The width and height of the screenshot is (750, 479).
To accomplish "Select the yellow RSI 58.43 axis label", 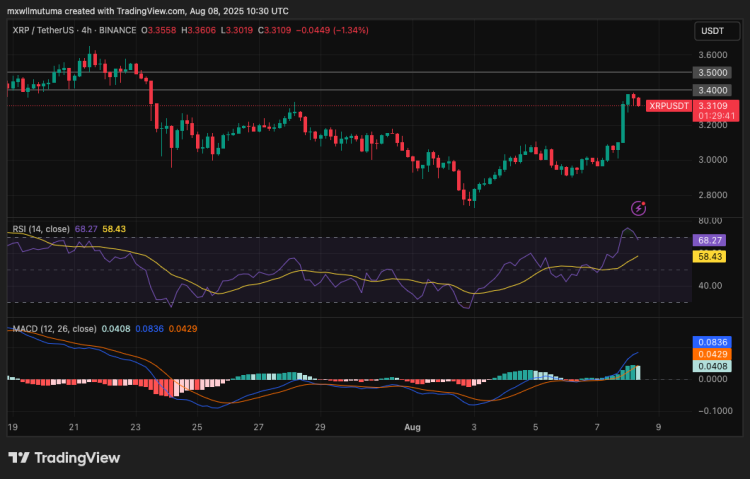I will (x=708, y=257).
